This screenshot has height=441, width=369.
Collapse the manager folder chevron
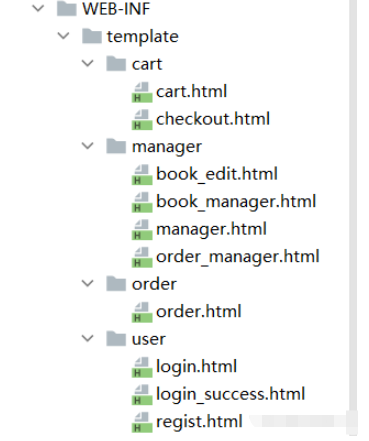point(88,146)
